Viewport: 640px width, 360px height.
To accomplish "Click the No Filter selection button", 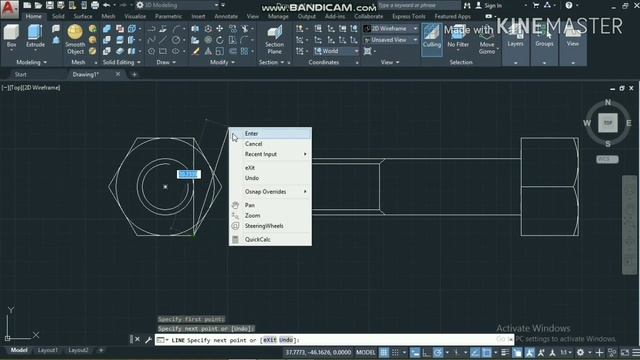I will 458,38.
